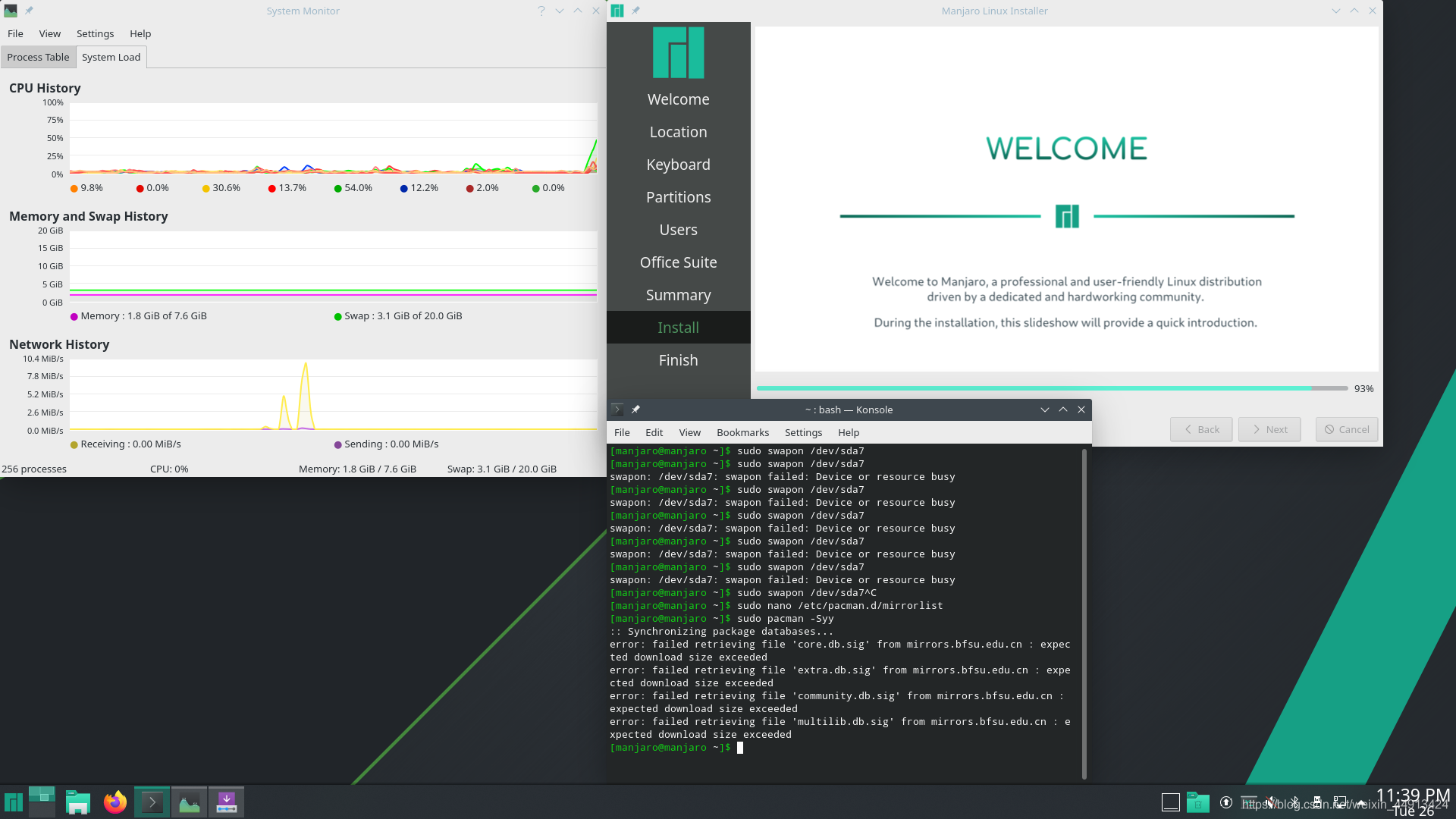Screen dimensions: 1456x819
Task: Click the System Monitor titlebar app icon
Action: tap(11, 11)
